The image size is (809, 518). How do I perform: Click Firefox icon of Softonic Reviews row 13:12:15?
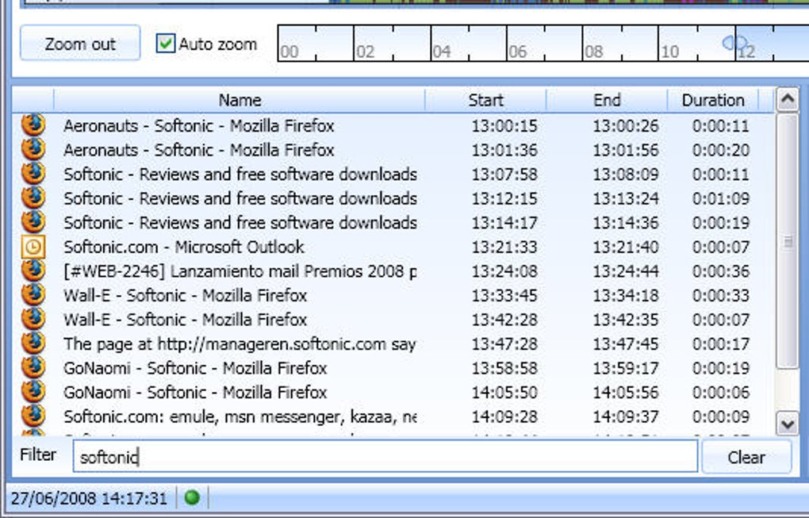pos(33,198)
